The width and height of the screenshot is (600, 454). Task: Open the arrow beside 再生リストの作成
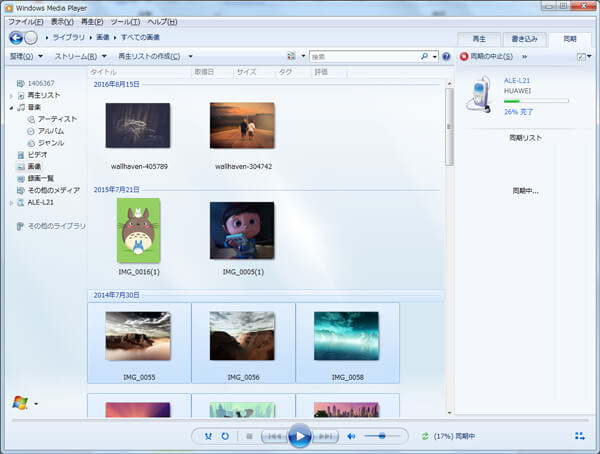[190, 57]
